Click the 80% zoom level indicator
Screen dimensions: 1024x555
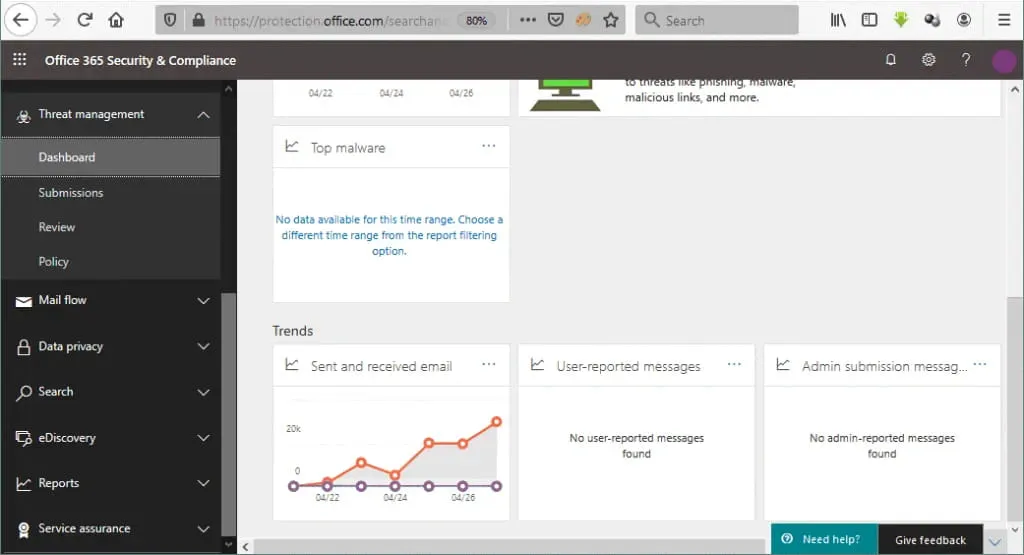[x=476, y=21]
